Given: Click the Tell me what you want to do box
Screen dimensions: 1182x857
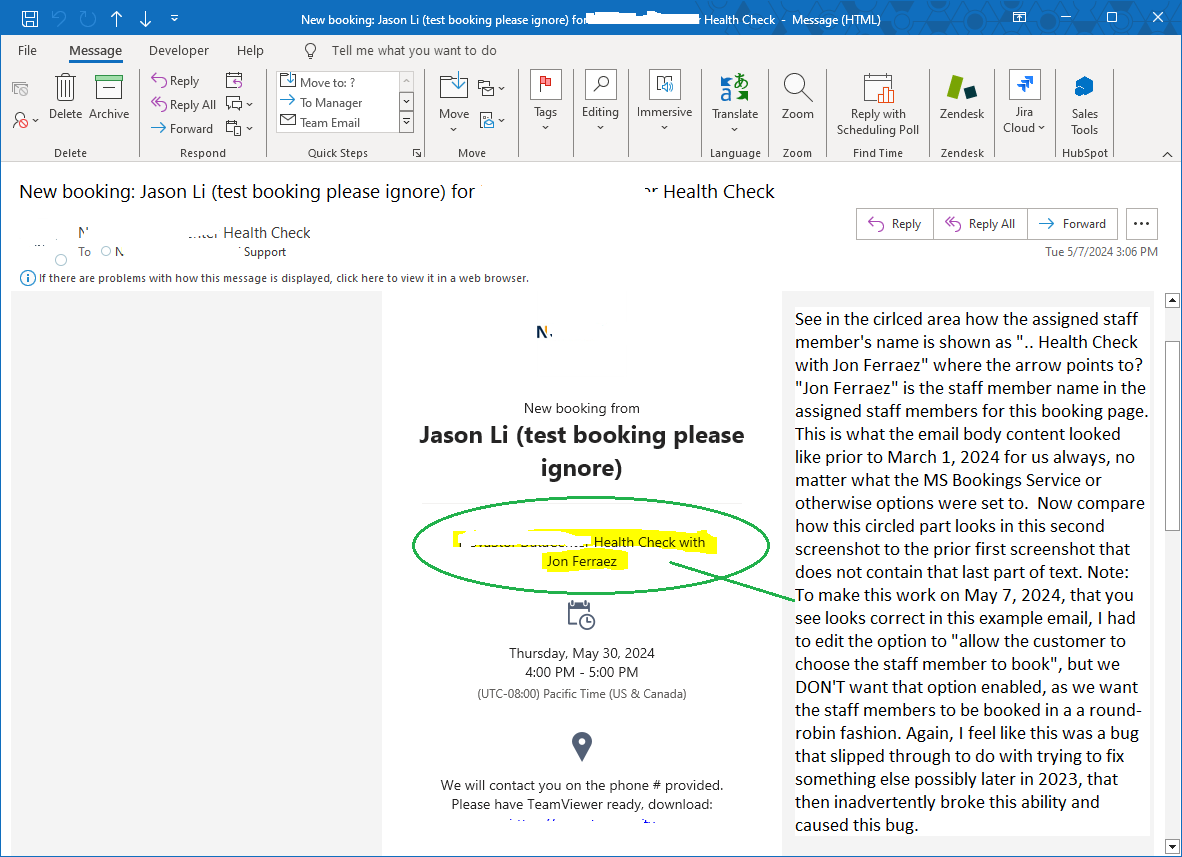Looking at the screenshot, I should [414, 51].
